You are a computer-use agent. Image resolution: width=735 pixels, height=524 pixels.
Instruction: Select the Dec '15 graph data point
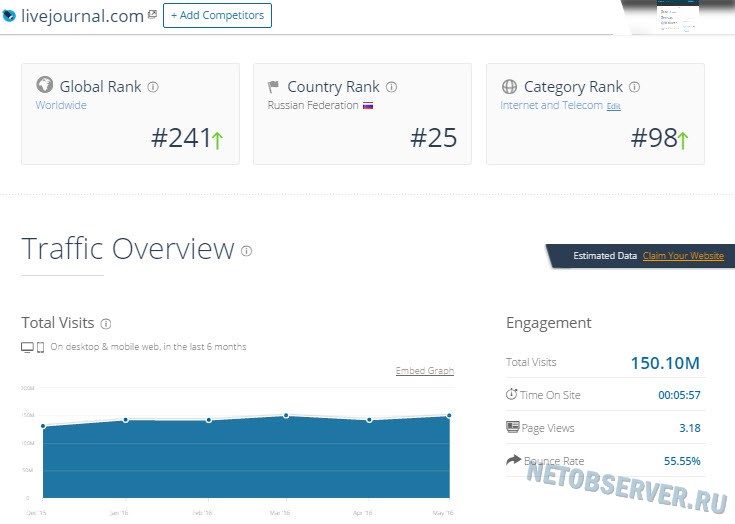pyautogui.click(x=43, y=426)
